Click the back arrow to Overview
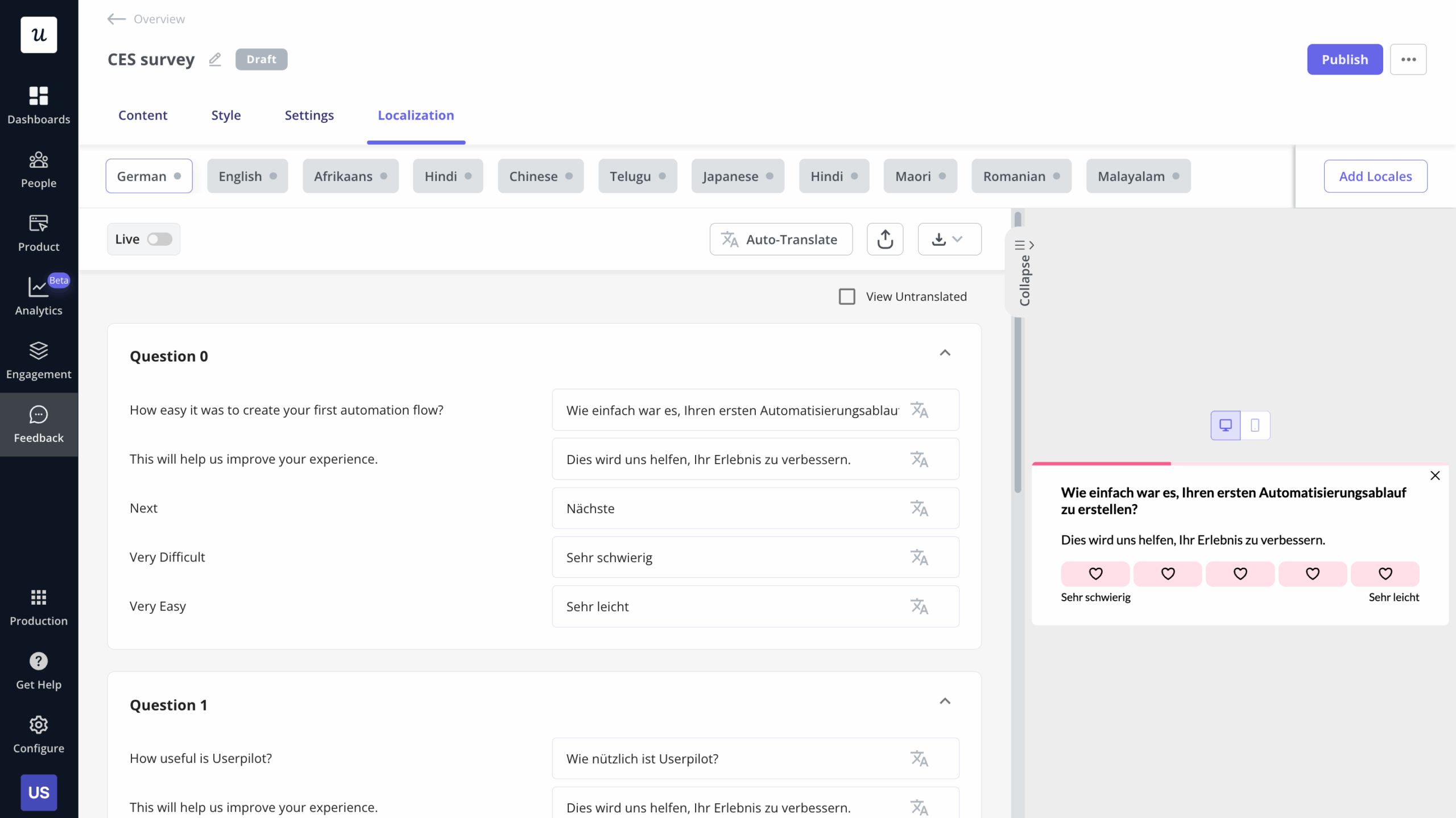 115,19
